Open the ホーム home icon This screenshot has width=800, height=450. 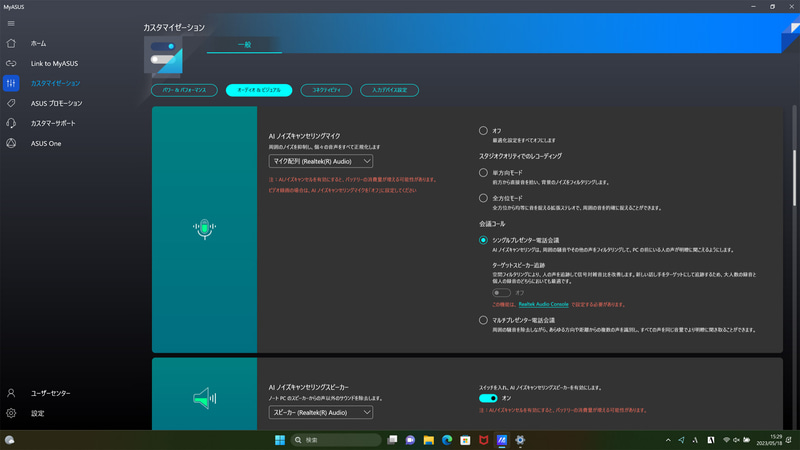pyautogui.click(x=11, y=43)
